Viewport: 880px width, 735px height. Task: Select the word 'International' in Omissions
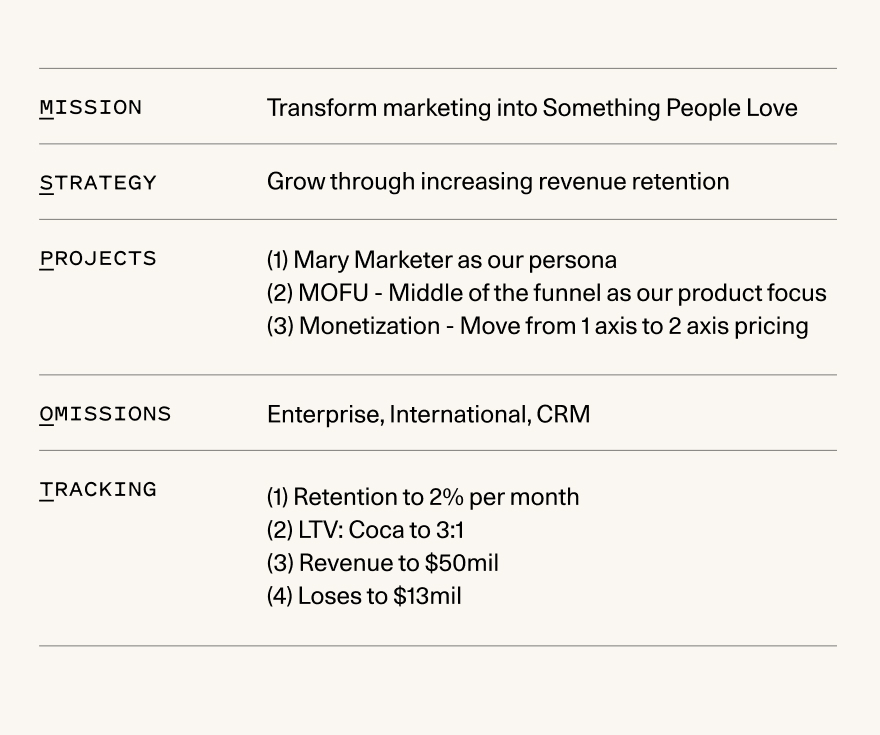pos(460,415)
